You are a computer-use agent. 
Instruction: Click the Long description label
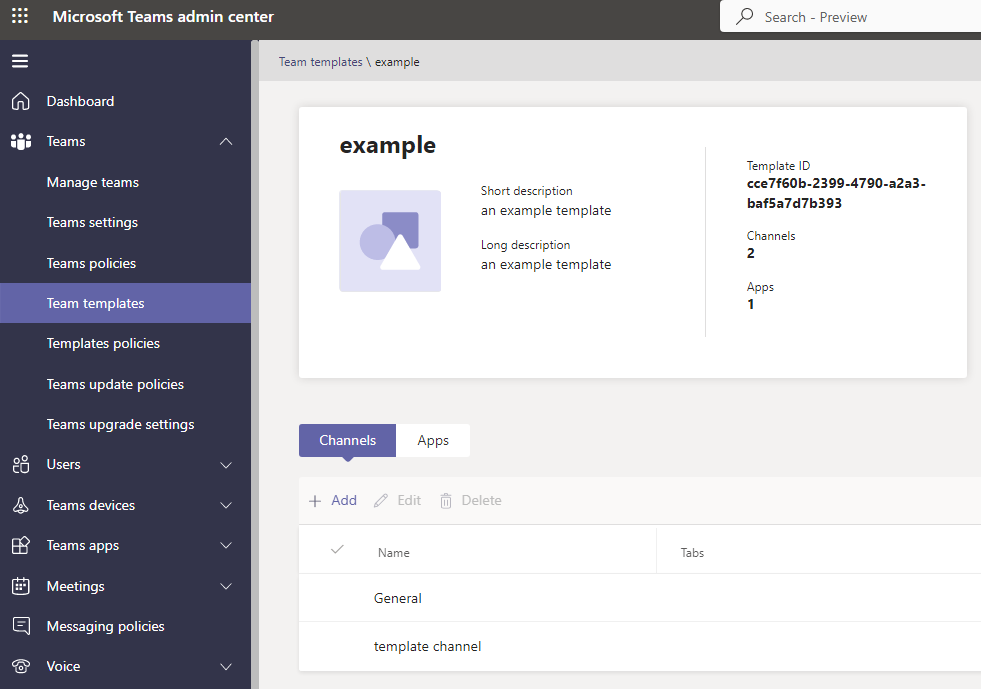coord(526,245)
